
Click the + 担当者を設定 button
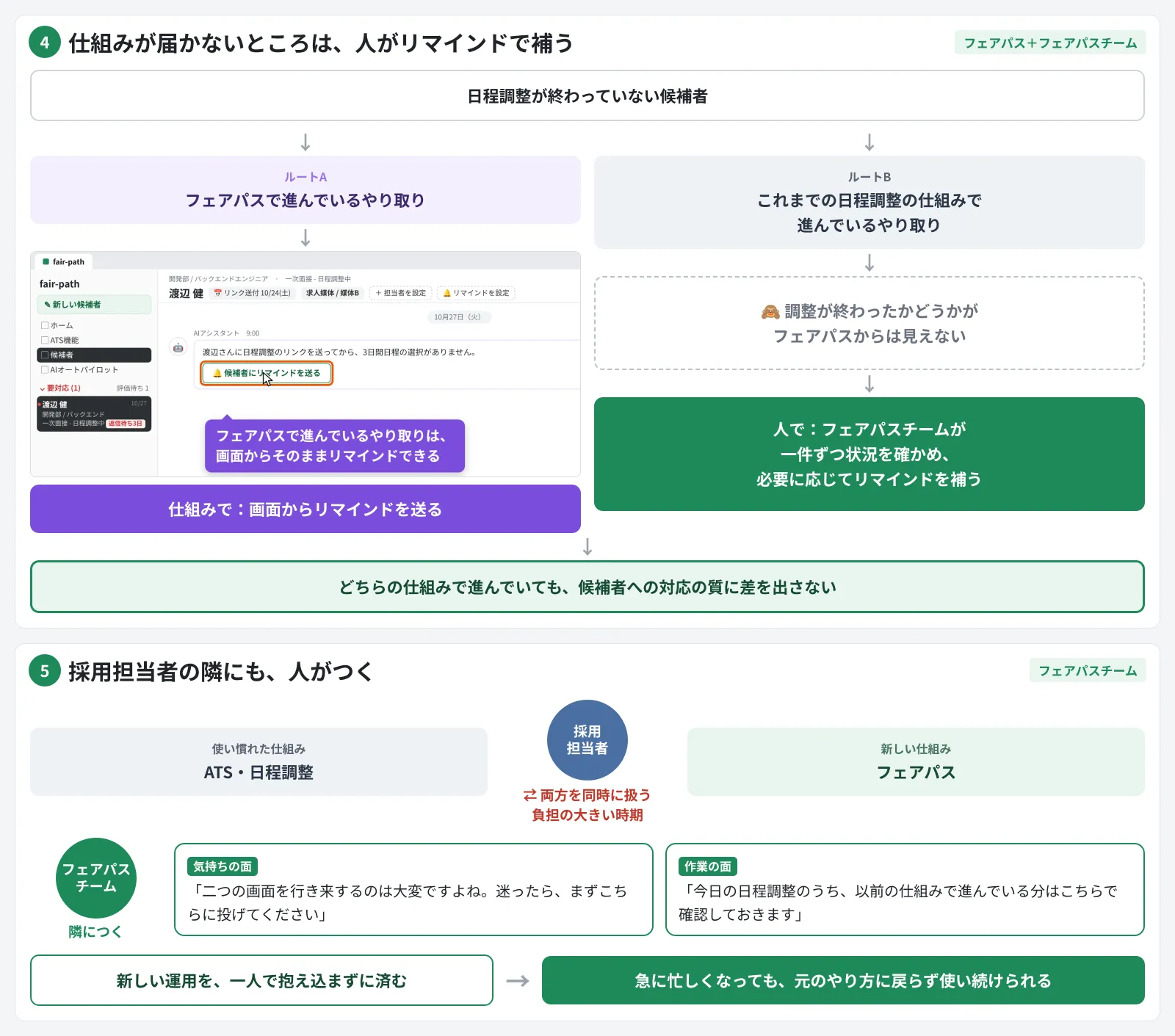(x=401, y=293)
